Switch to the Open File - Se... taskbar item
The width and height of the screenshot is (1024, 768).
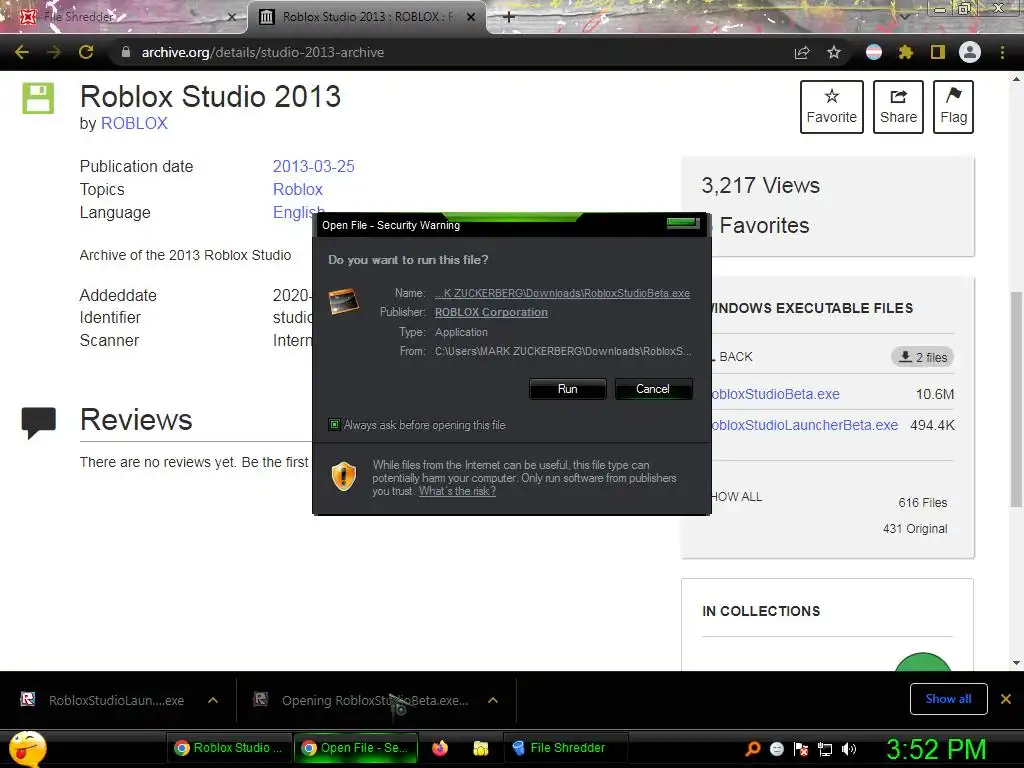coord(355,748)
